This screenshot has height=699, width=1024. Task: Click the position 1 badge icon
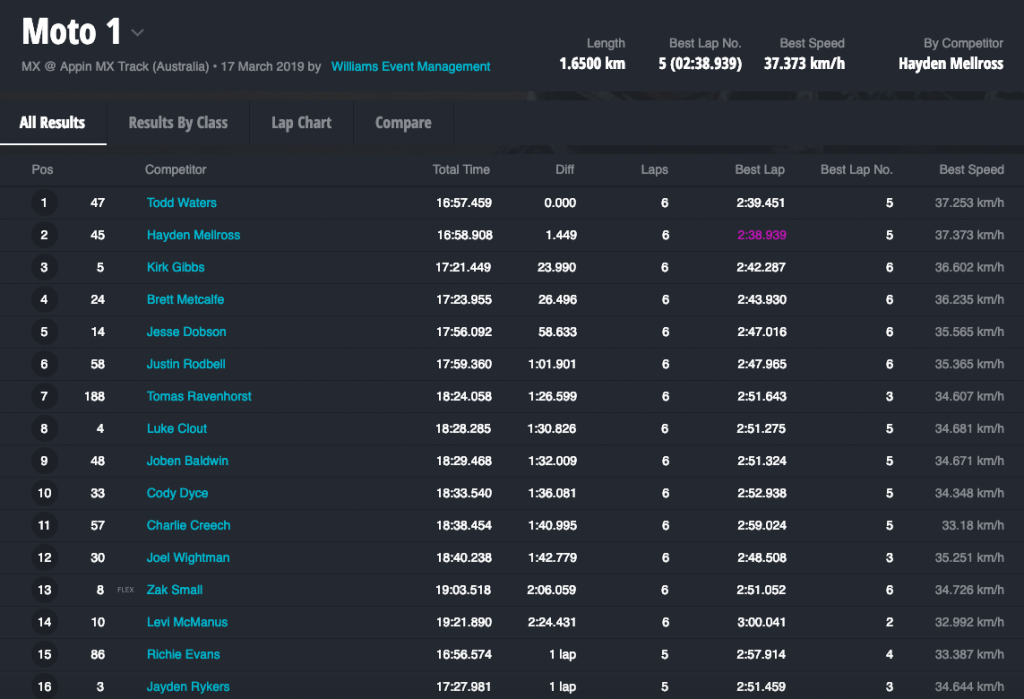click(43, 203)
